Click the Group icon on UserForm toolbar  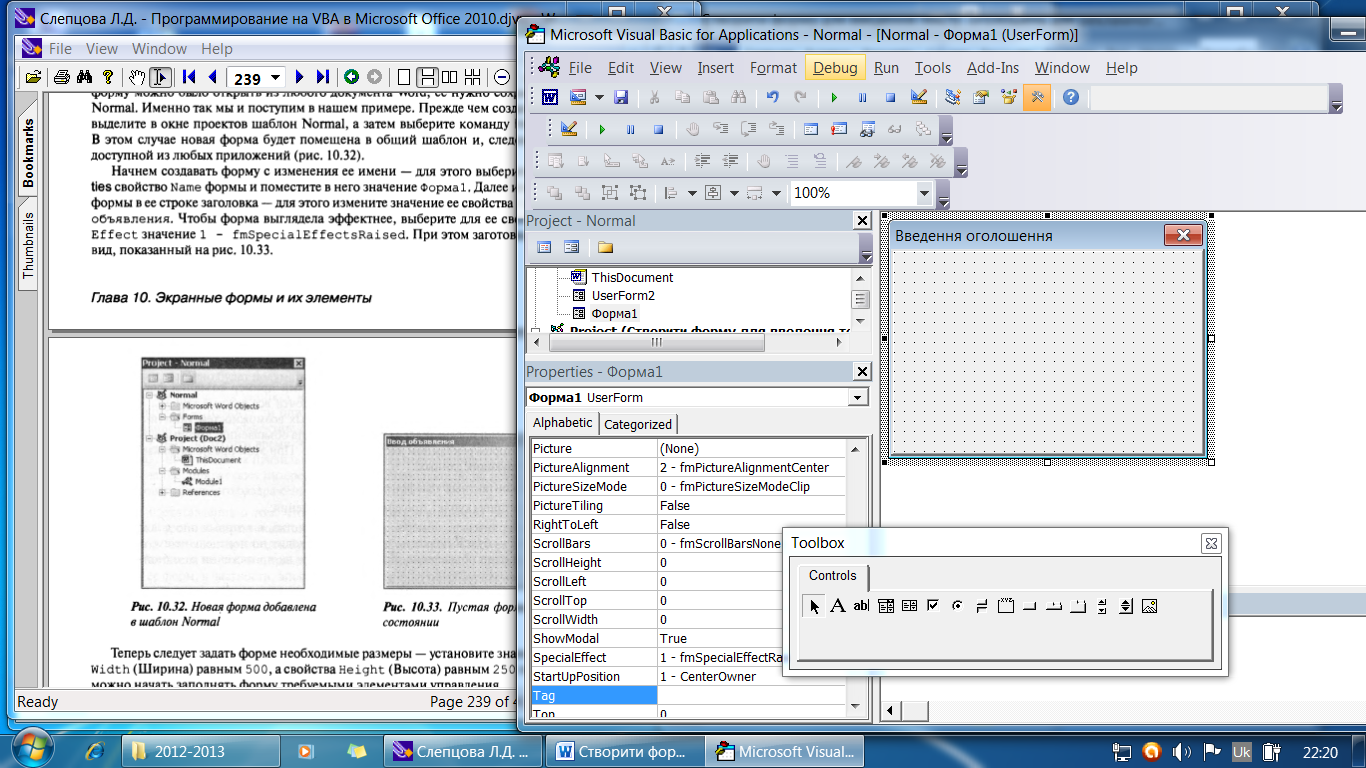coord(610,193)
